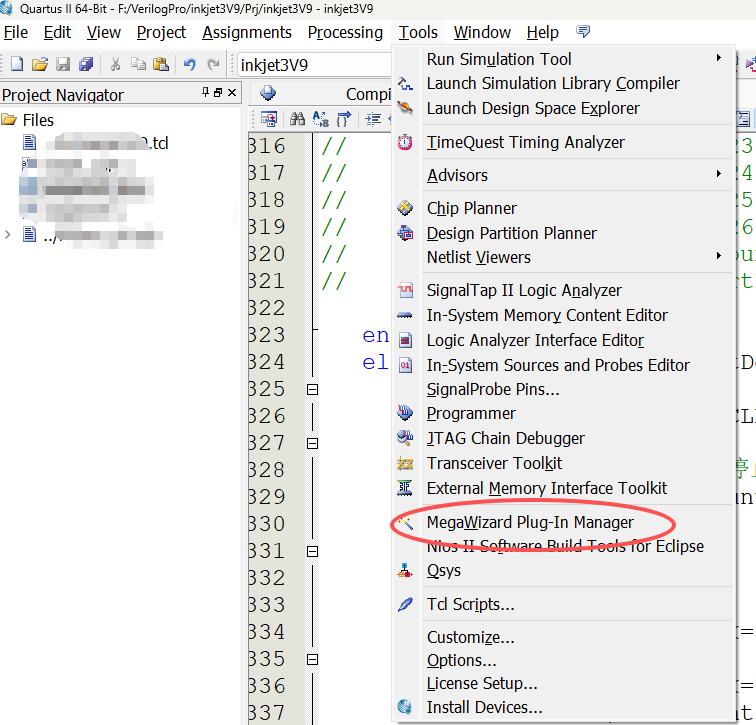The height and width of the screenshot is (725, 756).
Task: Click the Find and Replace icon in editor toolbar
Action: click(321, 119)
